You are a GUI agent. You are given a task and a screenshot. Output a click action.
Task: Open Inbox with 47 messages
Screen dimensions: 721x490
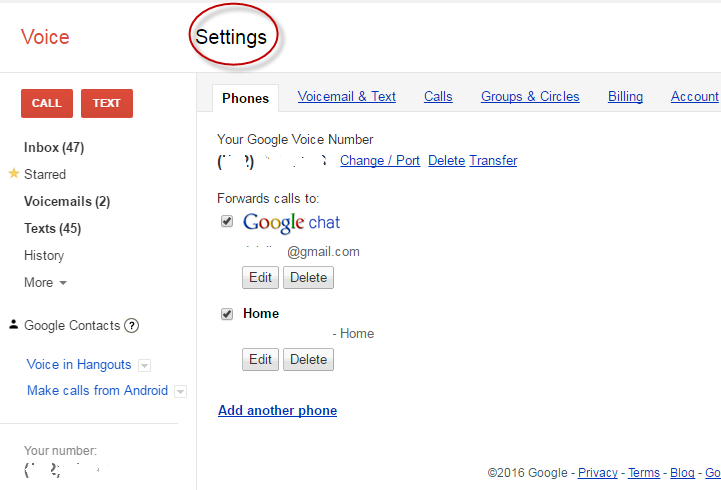pos(54,148)
